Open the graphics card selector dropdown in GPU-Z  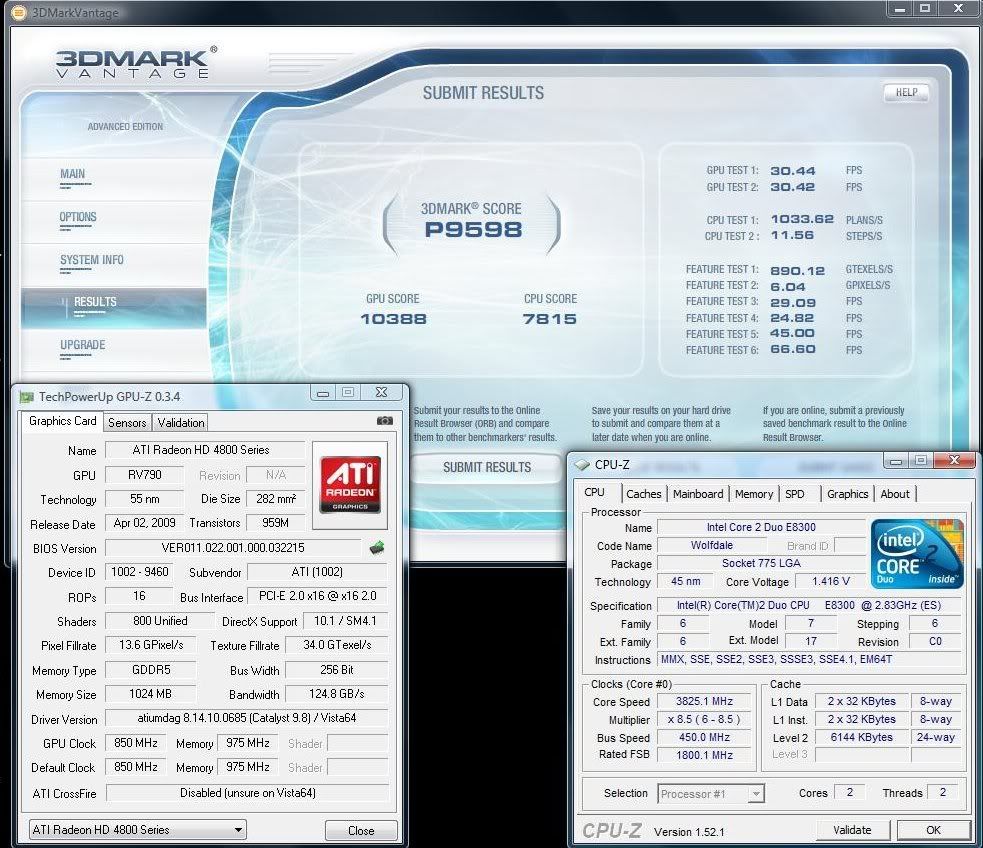pos(137,829)
